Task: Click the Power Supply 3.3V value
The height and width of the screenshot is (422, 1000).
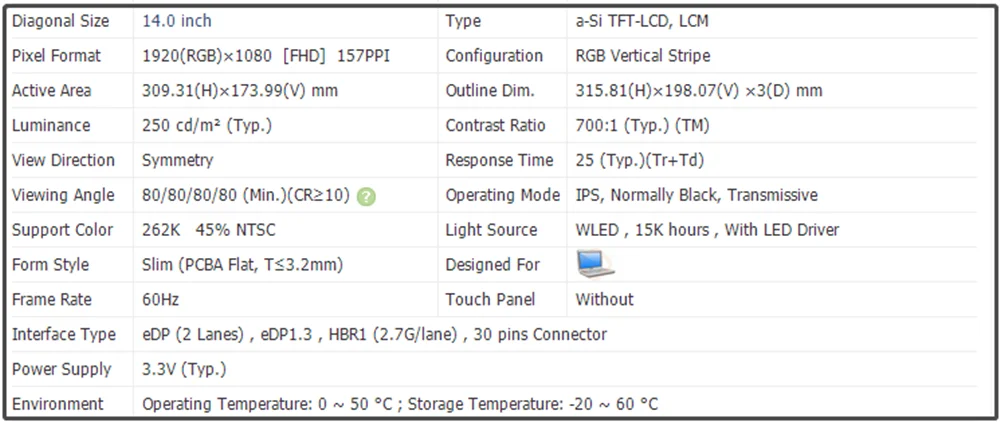Action: point(184,369)
